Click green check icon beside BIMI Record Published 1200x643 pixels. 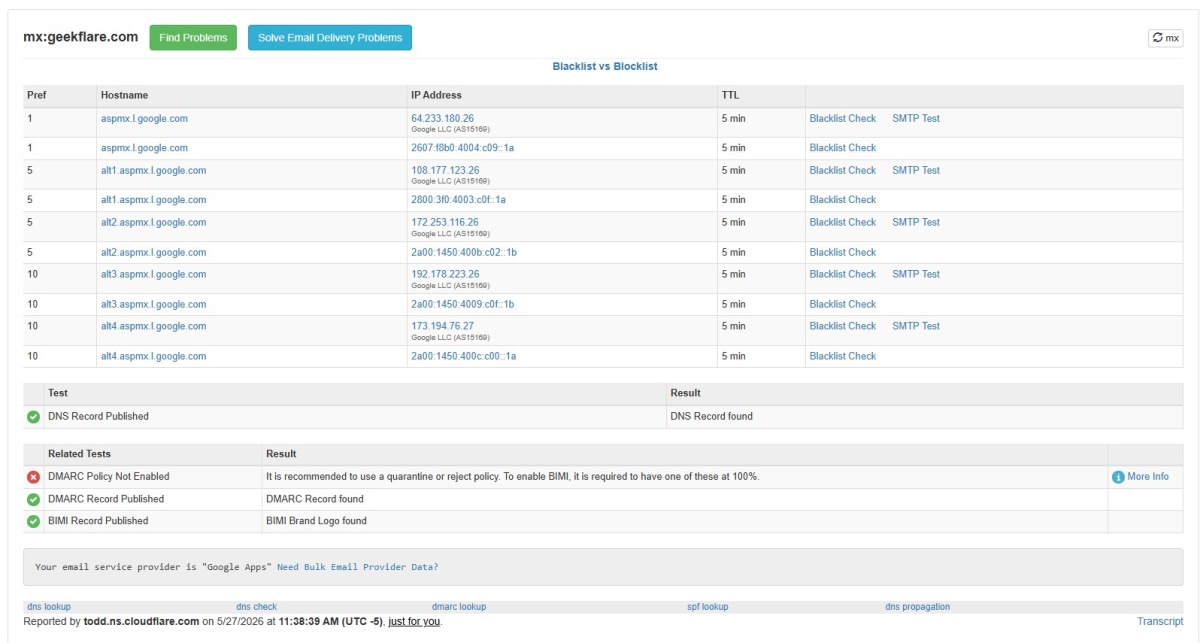pyautogui.click(x=33, y=521)
